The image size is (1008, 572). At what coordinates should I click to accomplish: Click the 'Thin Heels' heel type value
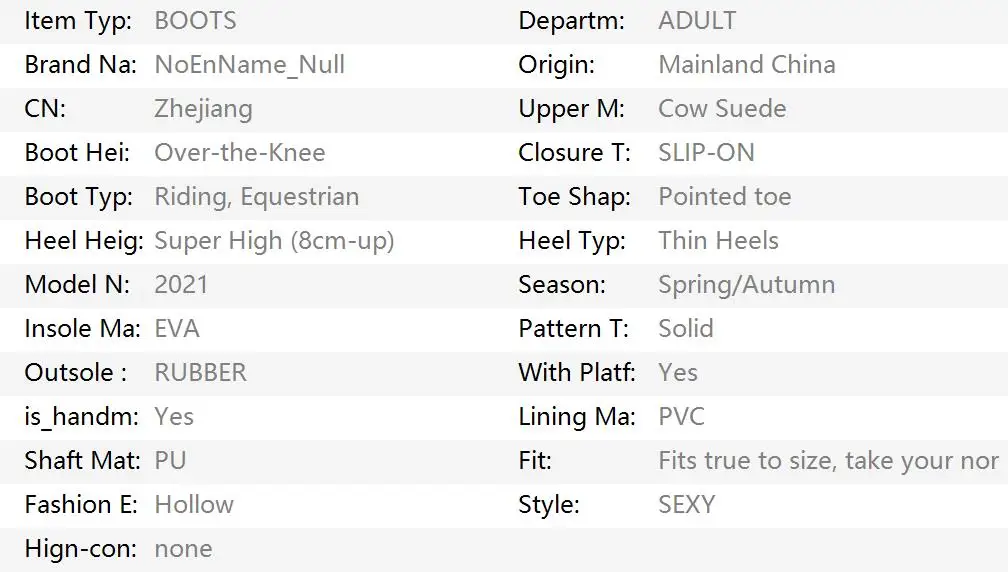pos(718,240)
